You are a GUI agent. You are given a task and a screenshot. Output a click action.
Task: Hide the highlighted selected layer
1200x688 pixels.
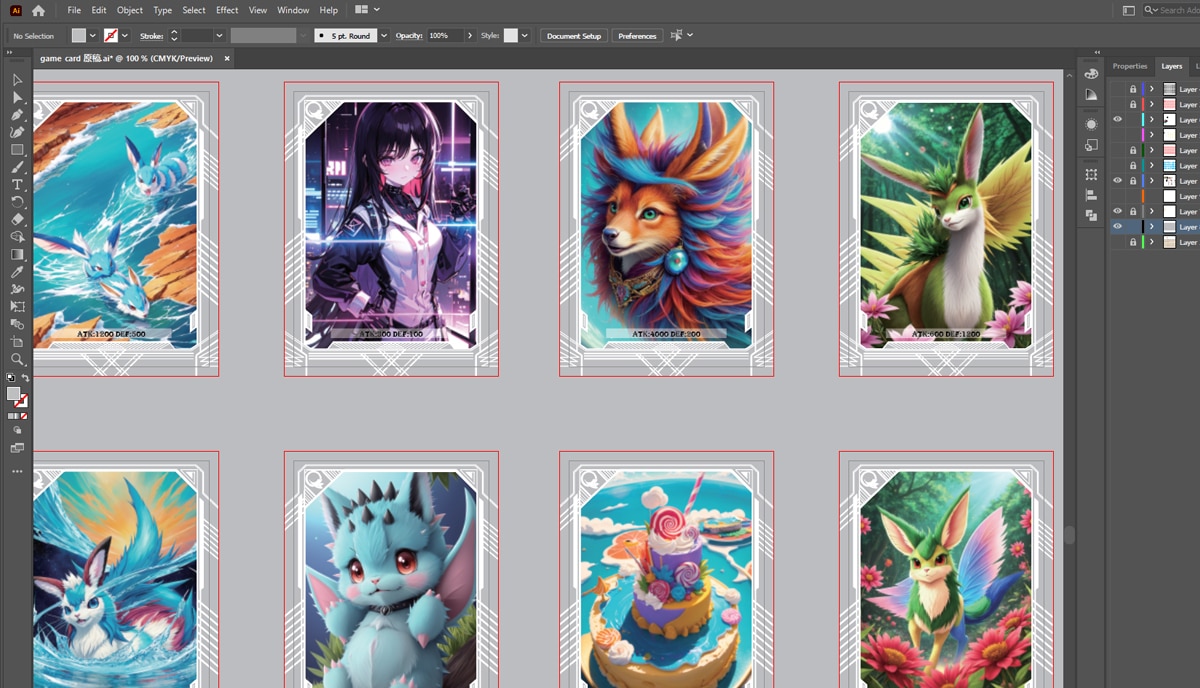pos(1118,227)
